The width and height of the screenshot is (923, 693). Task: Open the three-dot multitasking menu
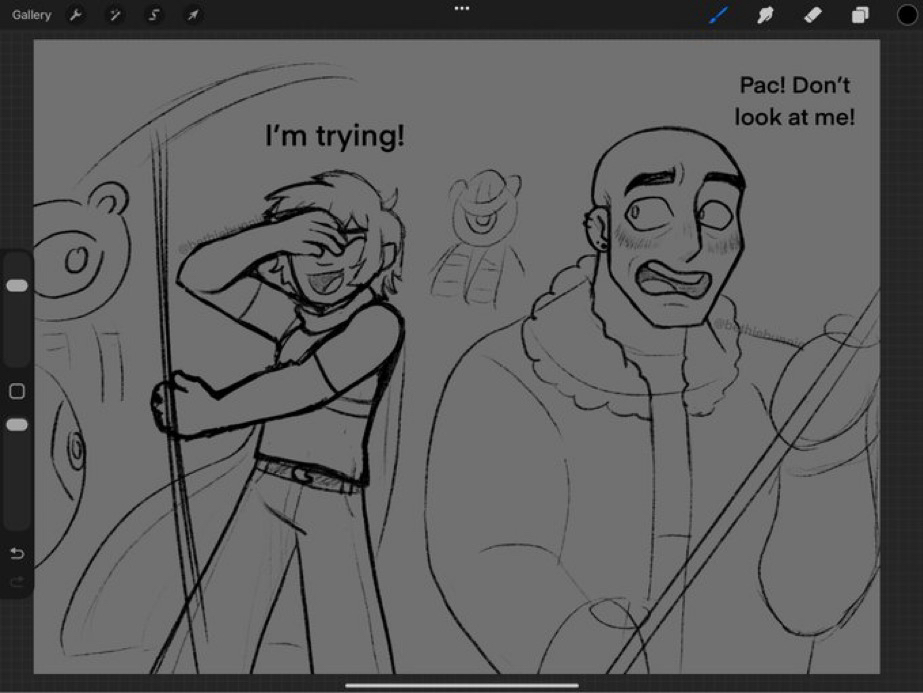[461, 8]
